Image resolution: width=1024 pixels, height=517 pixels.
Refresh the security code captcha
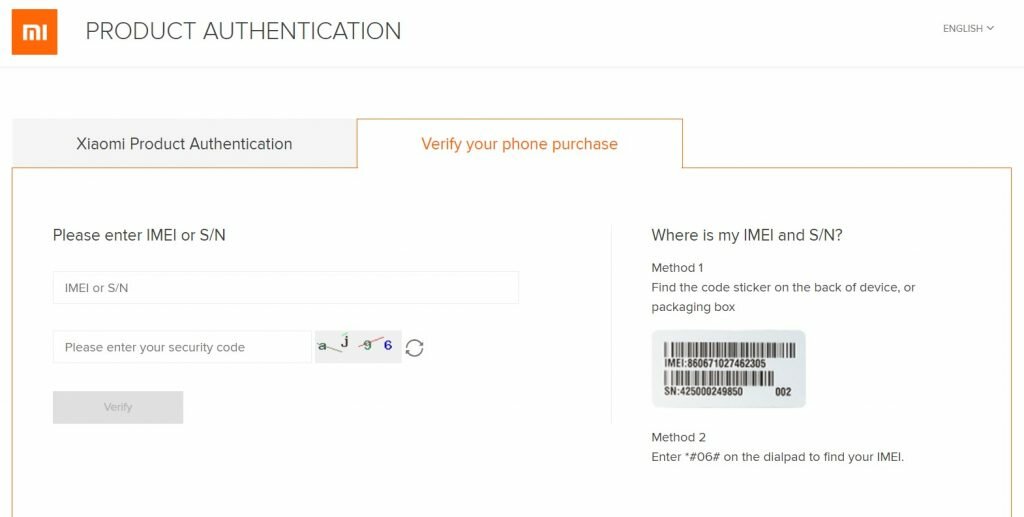coord(415,348)
